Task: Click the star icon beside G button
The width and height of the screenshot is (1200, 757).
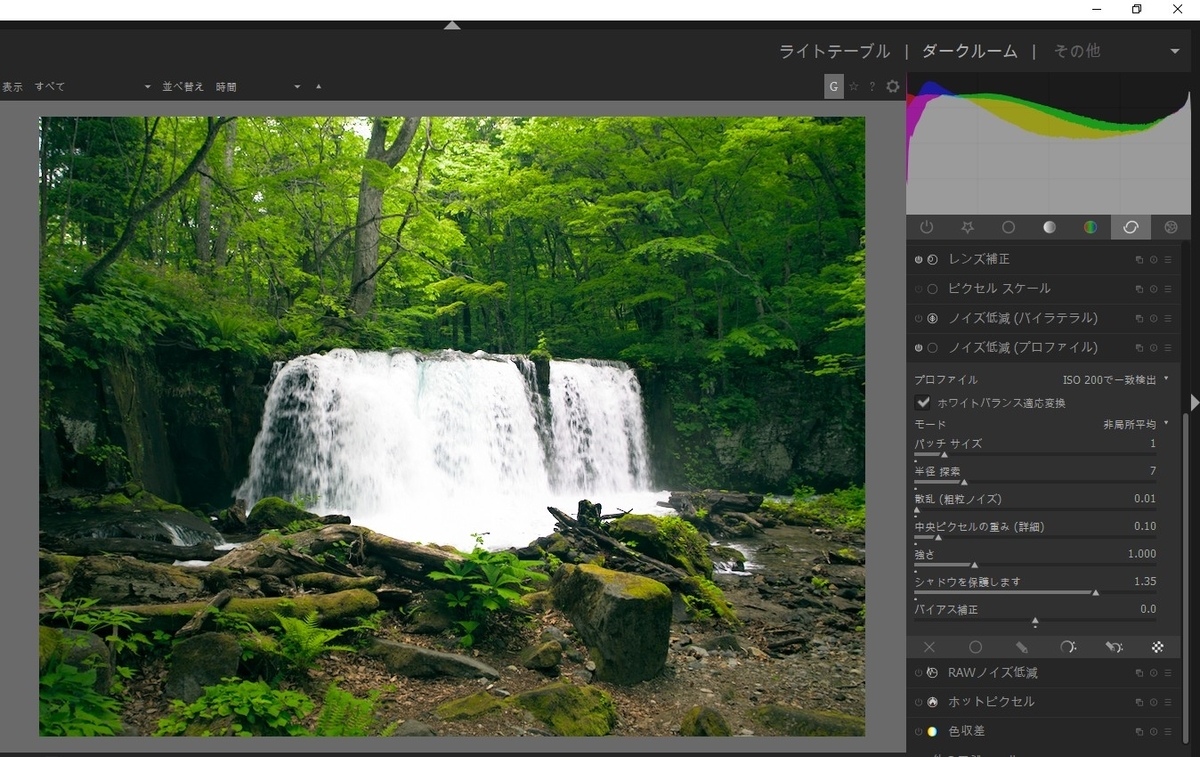Action: coord(854,87)
